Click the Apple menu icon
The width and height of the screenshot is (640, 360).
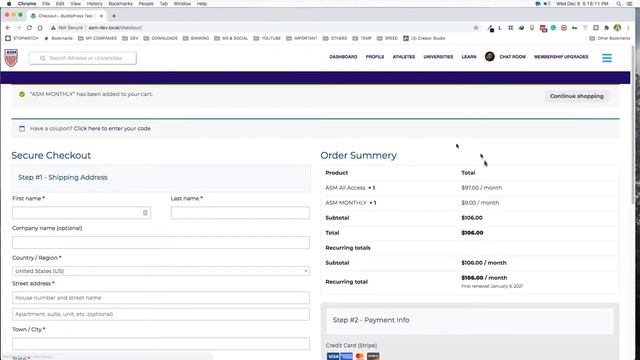(x=9, y=4)
